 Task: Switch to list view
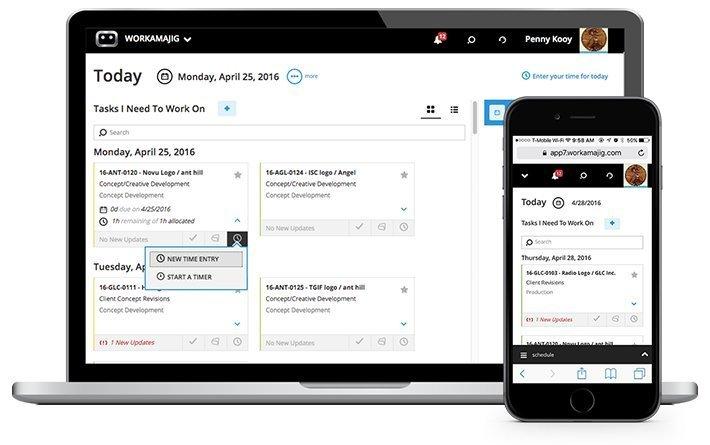point(454,109)
